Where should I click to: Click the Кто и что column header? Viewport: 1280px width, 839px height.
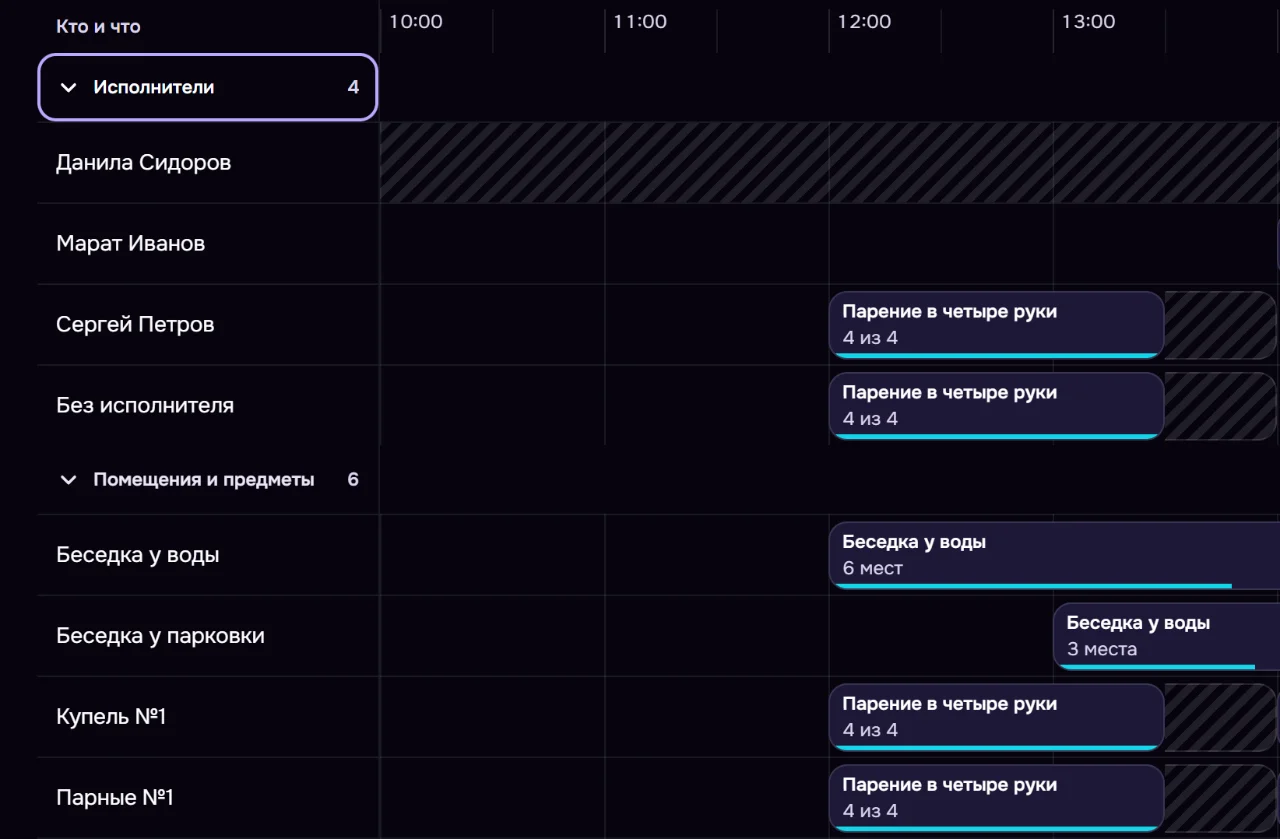coord(98,27)
